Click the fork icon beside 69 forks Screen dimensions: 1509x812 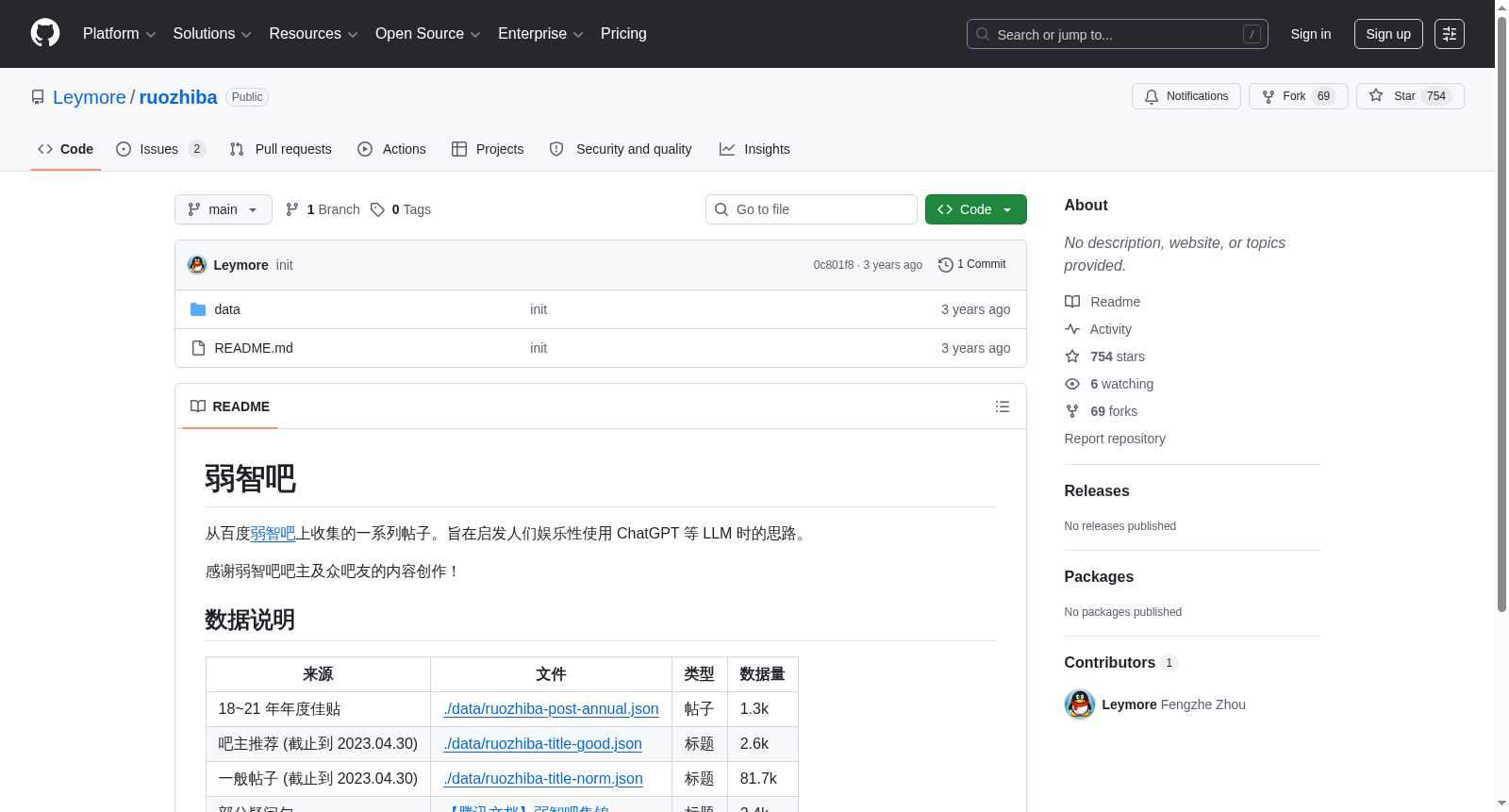coord(1072,411)
